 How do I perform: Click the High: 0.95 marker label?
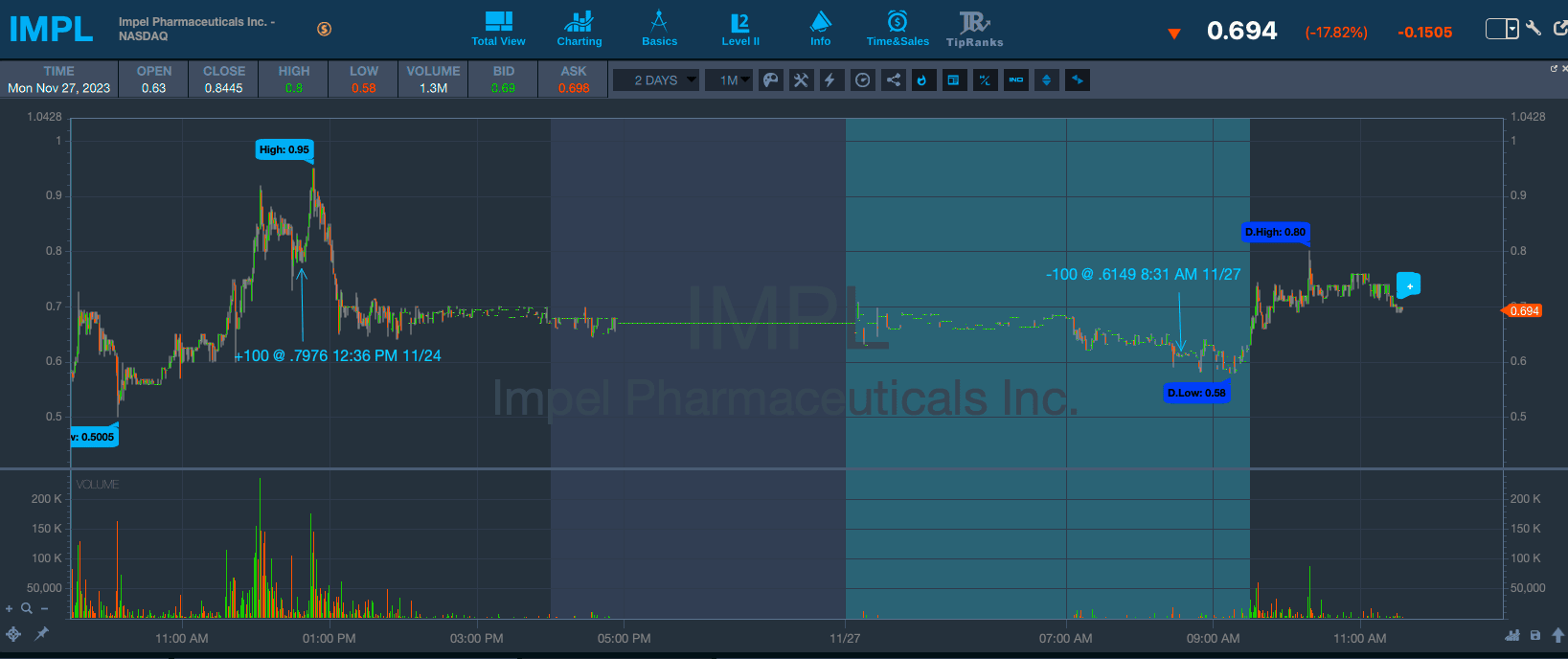click(284, 149)
